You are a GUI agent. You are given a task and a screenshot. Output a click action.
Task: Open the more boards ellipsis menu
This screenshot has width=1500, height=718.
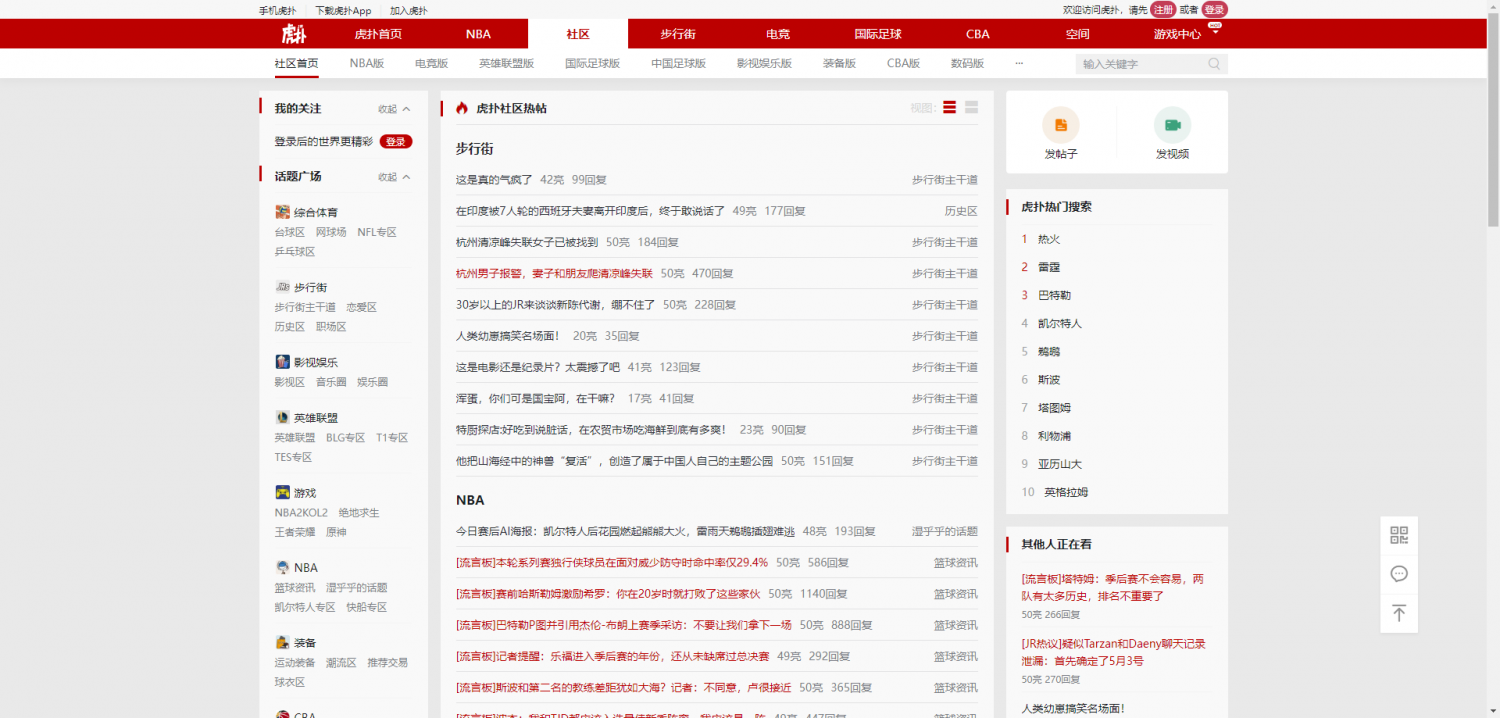1019,63
